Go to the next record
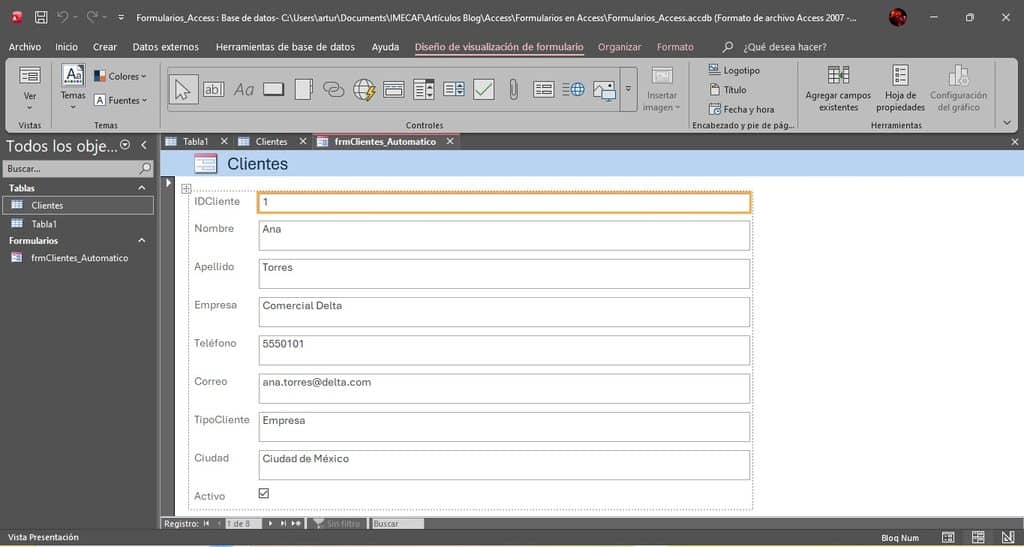This screenshot has height=547, width=1024. (x=270, y=524)
